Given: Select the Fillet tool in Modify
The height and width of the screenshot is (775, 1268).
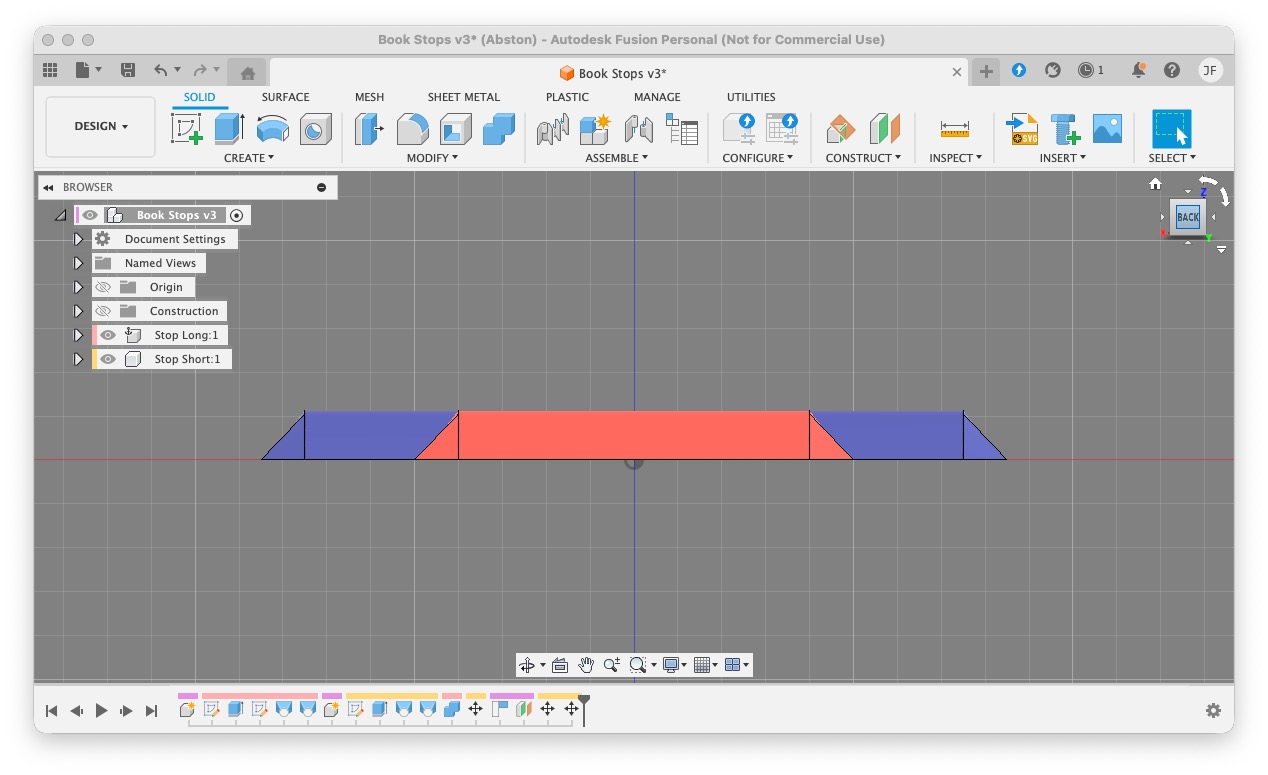Looking at the screenshot, I should [x=413, y=129].
